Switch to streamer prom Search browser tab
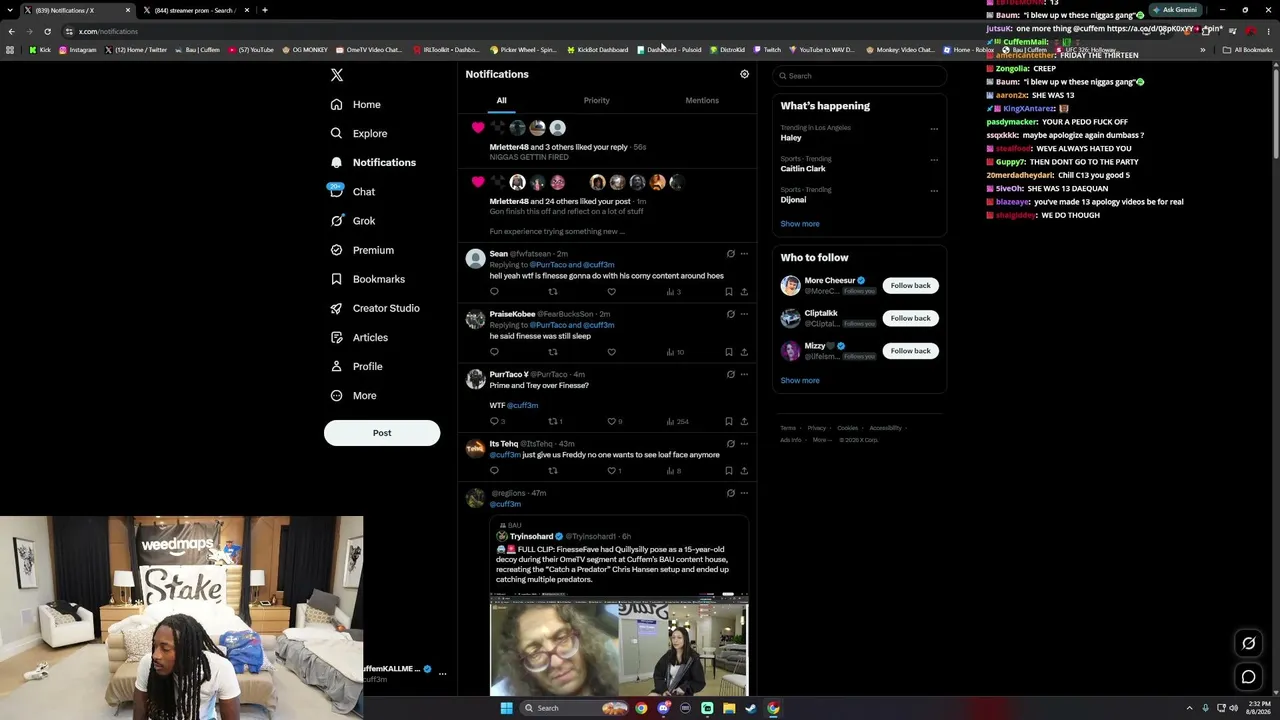This screenshot has width=1280, height=720. 195,10
